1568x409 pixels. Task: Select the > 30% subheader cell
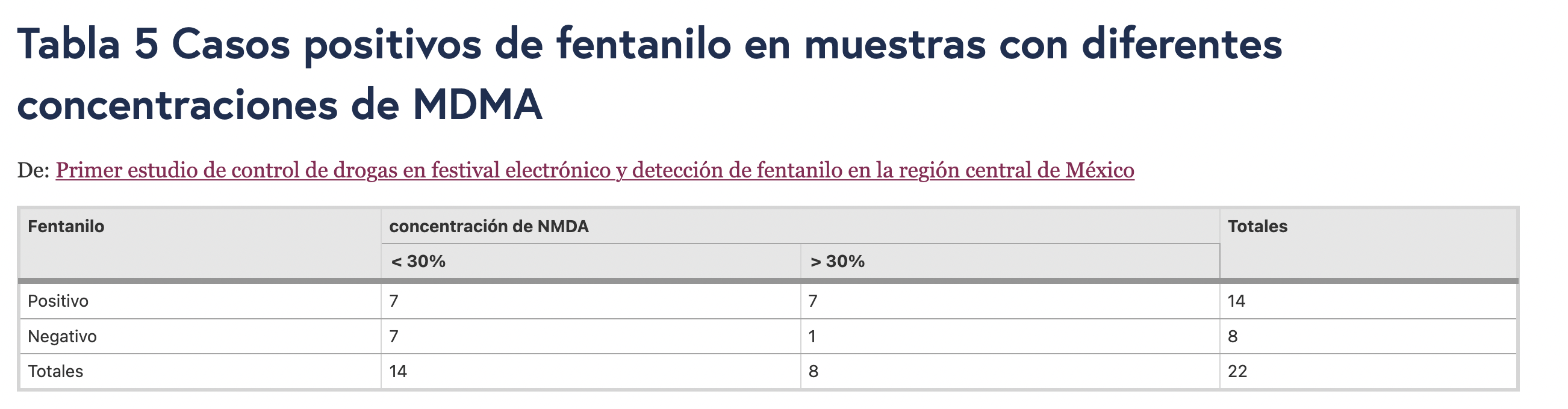837,261
